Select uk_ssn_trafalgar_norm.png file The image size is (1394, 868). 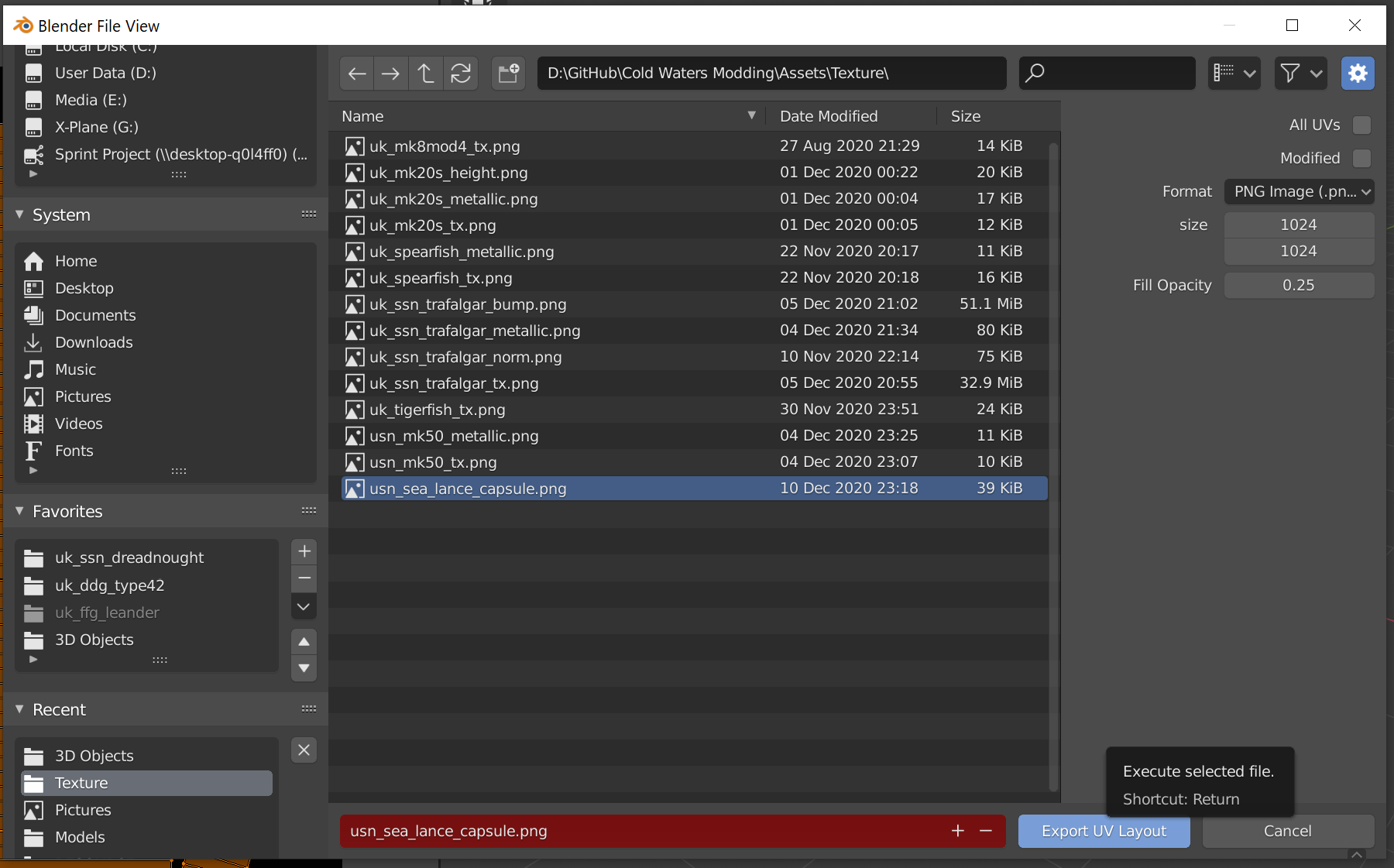click(x=694, y=357)
